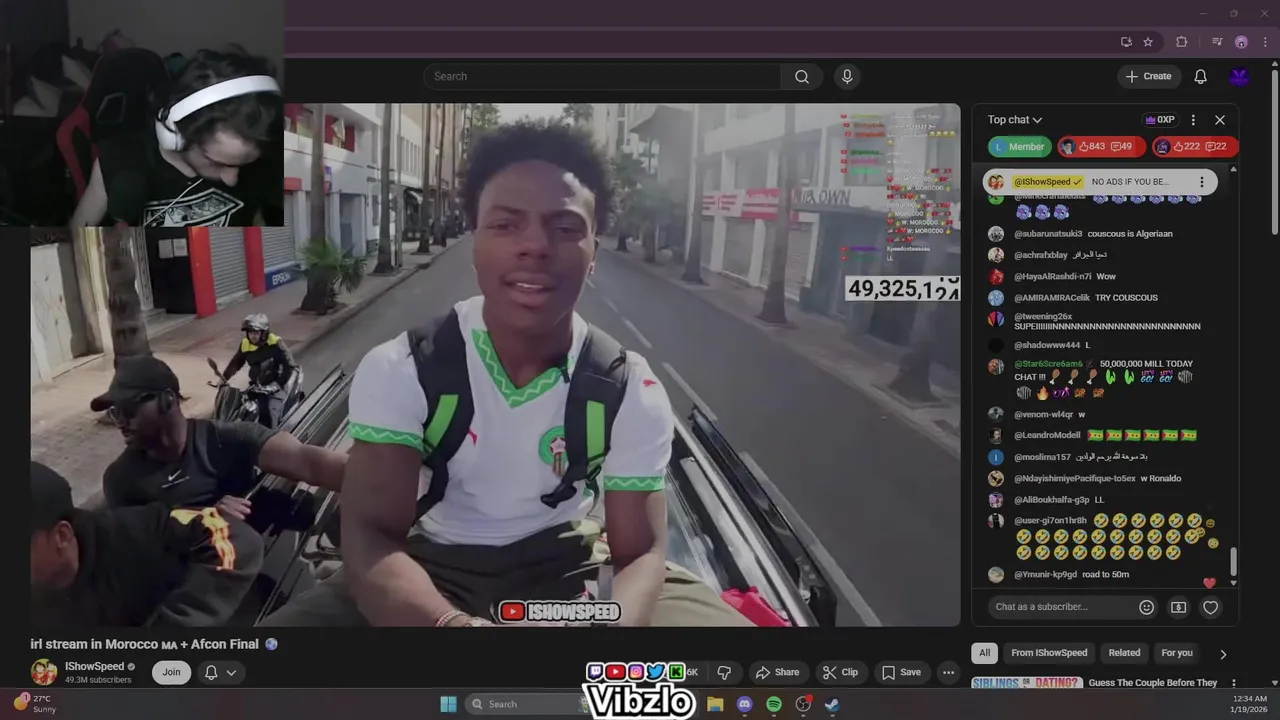Open Spotify from taskbar

(774, 704)
